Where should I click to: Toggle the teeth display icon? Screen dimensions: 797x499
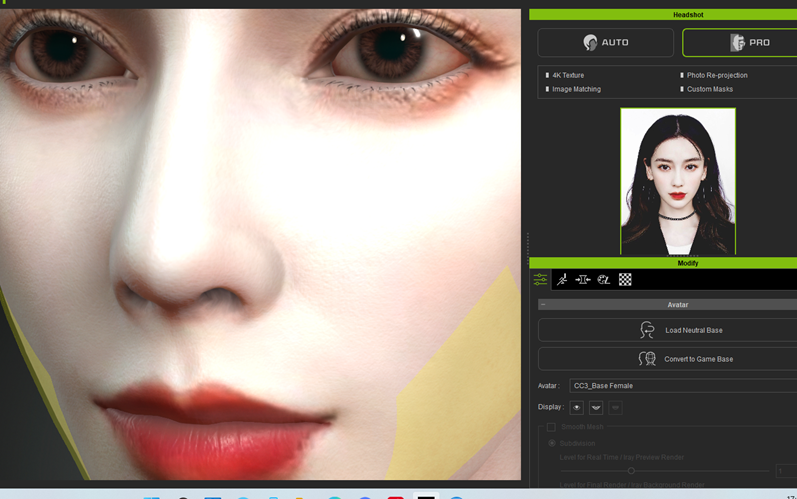tap(596, 408)
